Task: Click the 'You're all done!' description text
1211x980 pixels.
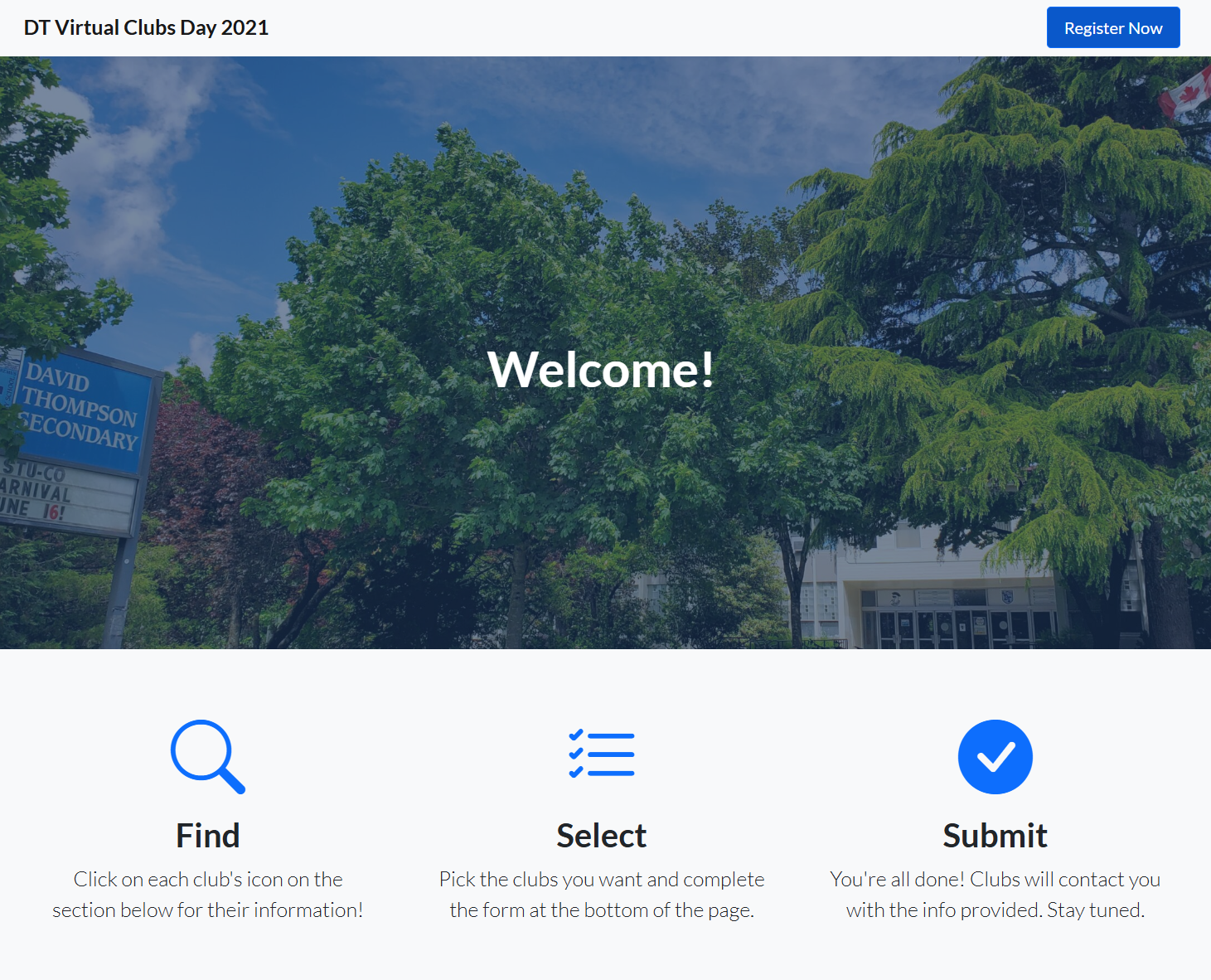Action: 995,895
